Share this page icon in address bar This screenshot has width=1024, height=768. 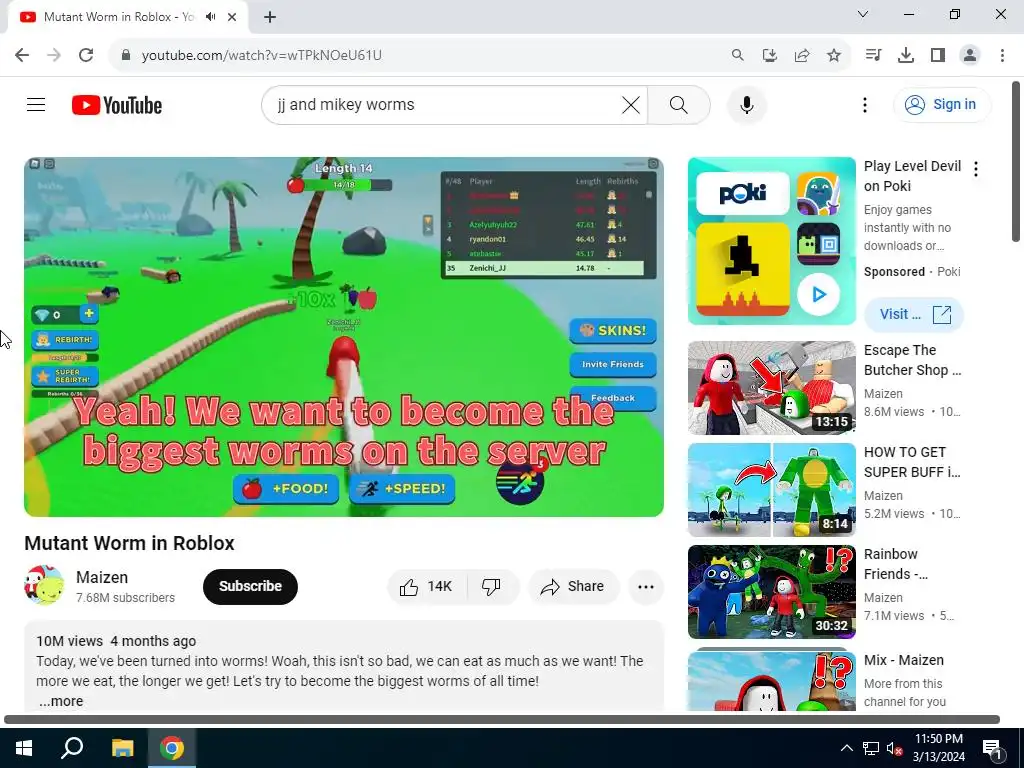coord(802,55)
